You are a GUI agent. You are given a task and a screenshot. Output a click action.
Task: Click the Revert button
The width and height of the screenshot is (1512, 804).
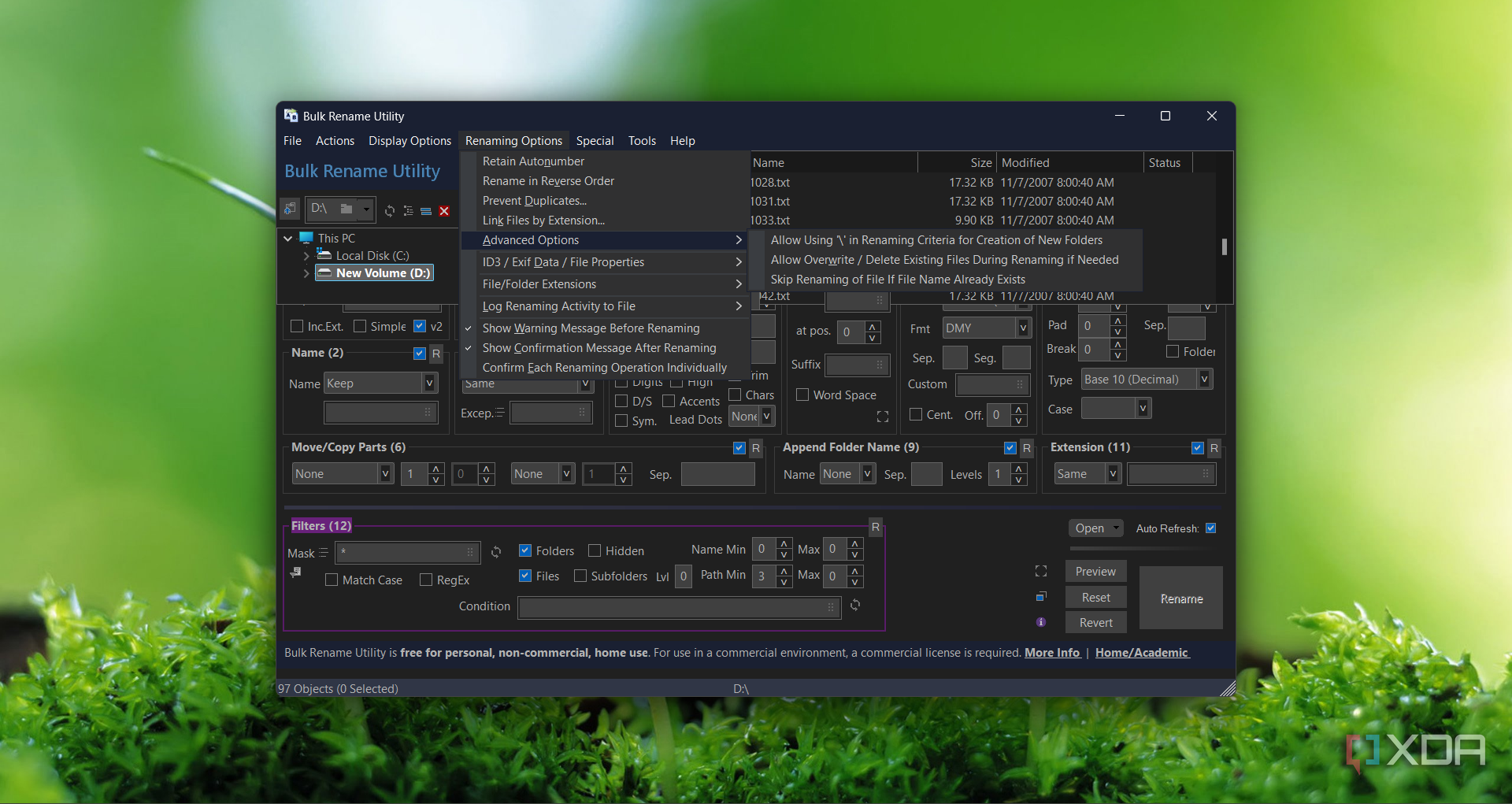click(x=1095, y=622)
